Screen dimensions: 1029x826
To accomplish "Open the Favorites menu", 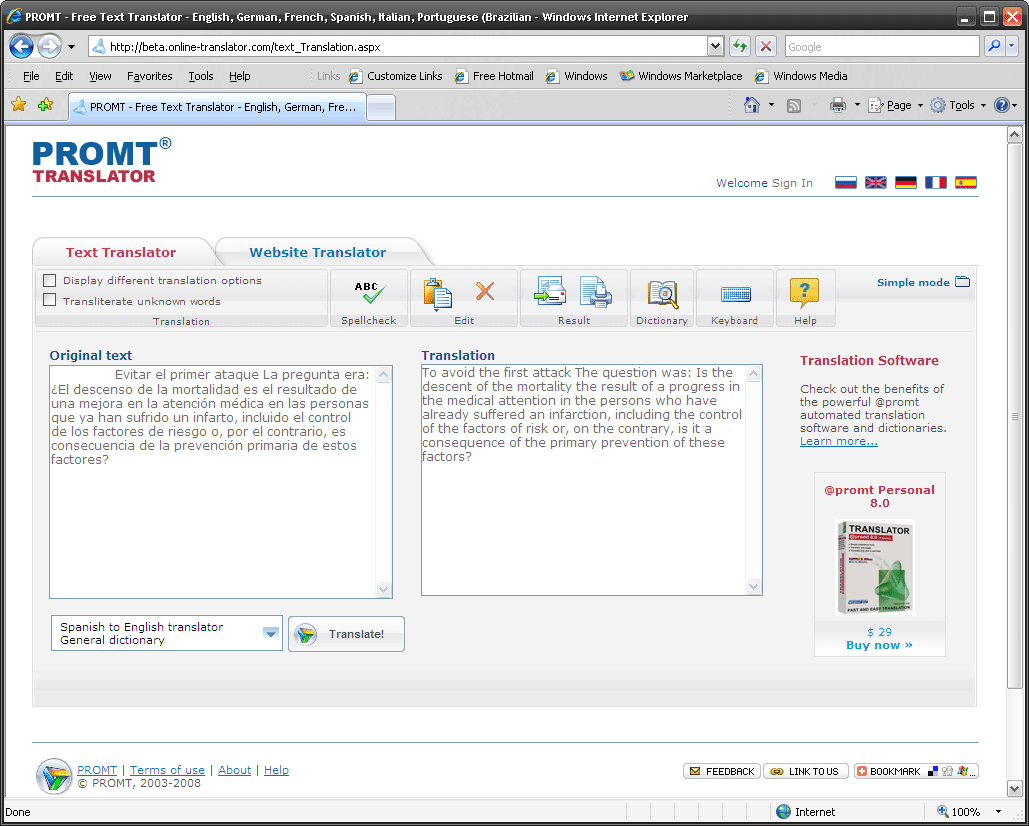I will [x=150, y=76].
